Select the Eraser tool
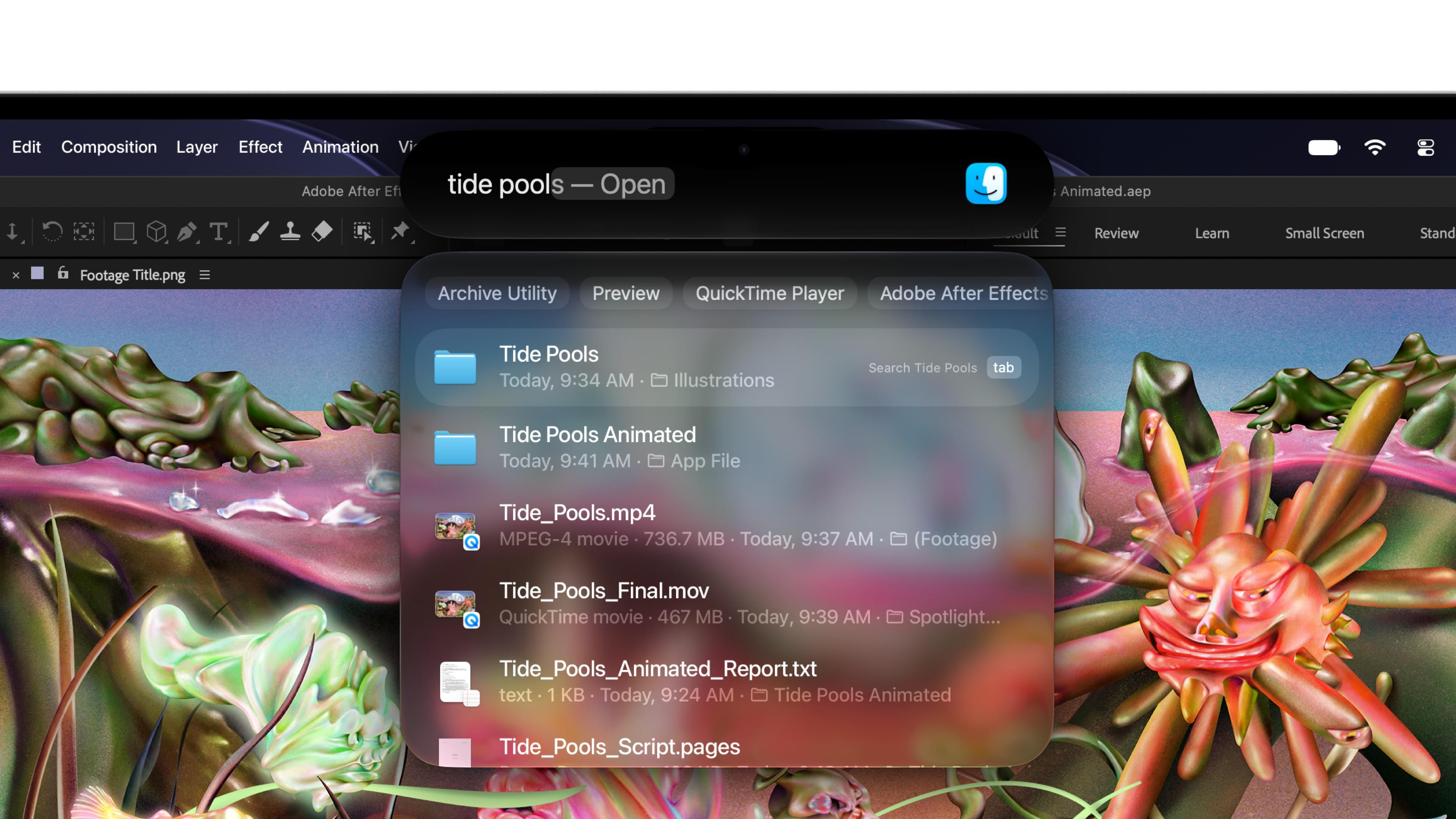1456x819 pixels. (x=322, y=231)
